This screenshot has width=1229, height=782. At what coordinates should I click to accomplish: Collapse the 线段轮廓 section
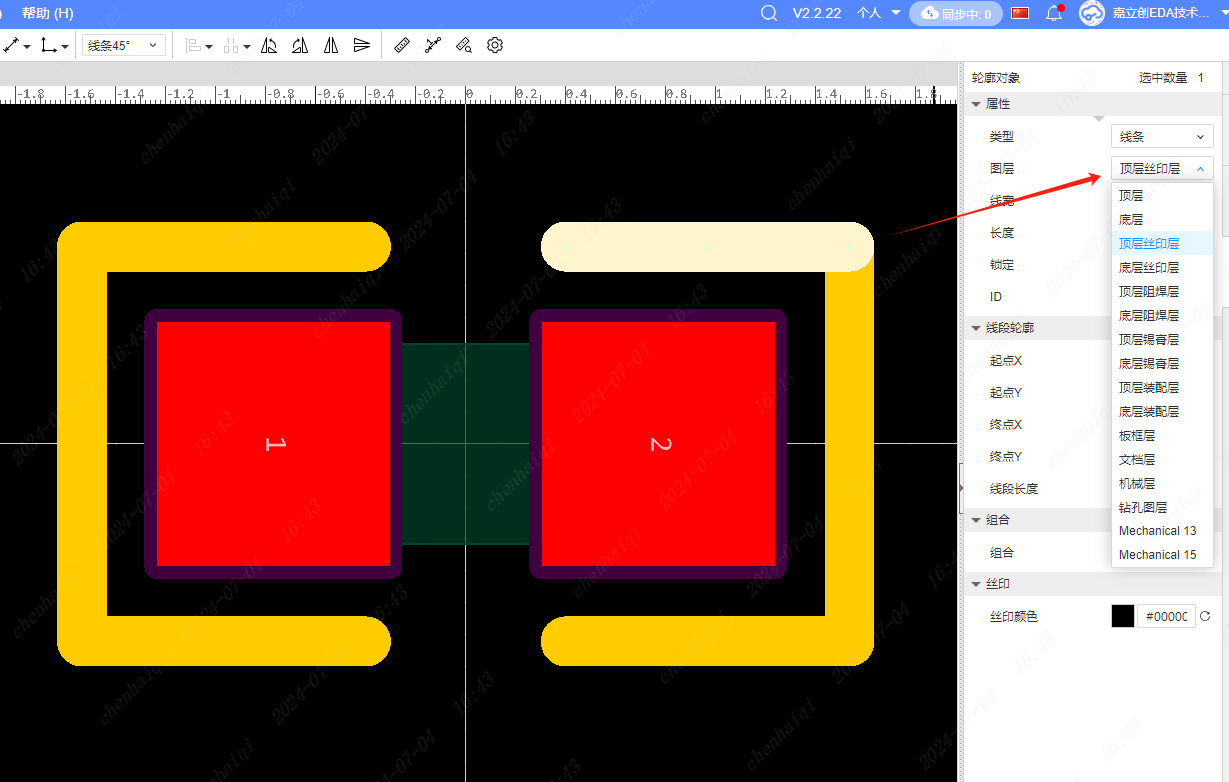(x=976, y=328)
